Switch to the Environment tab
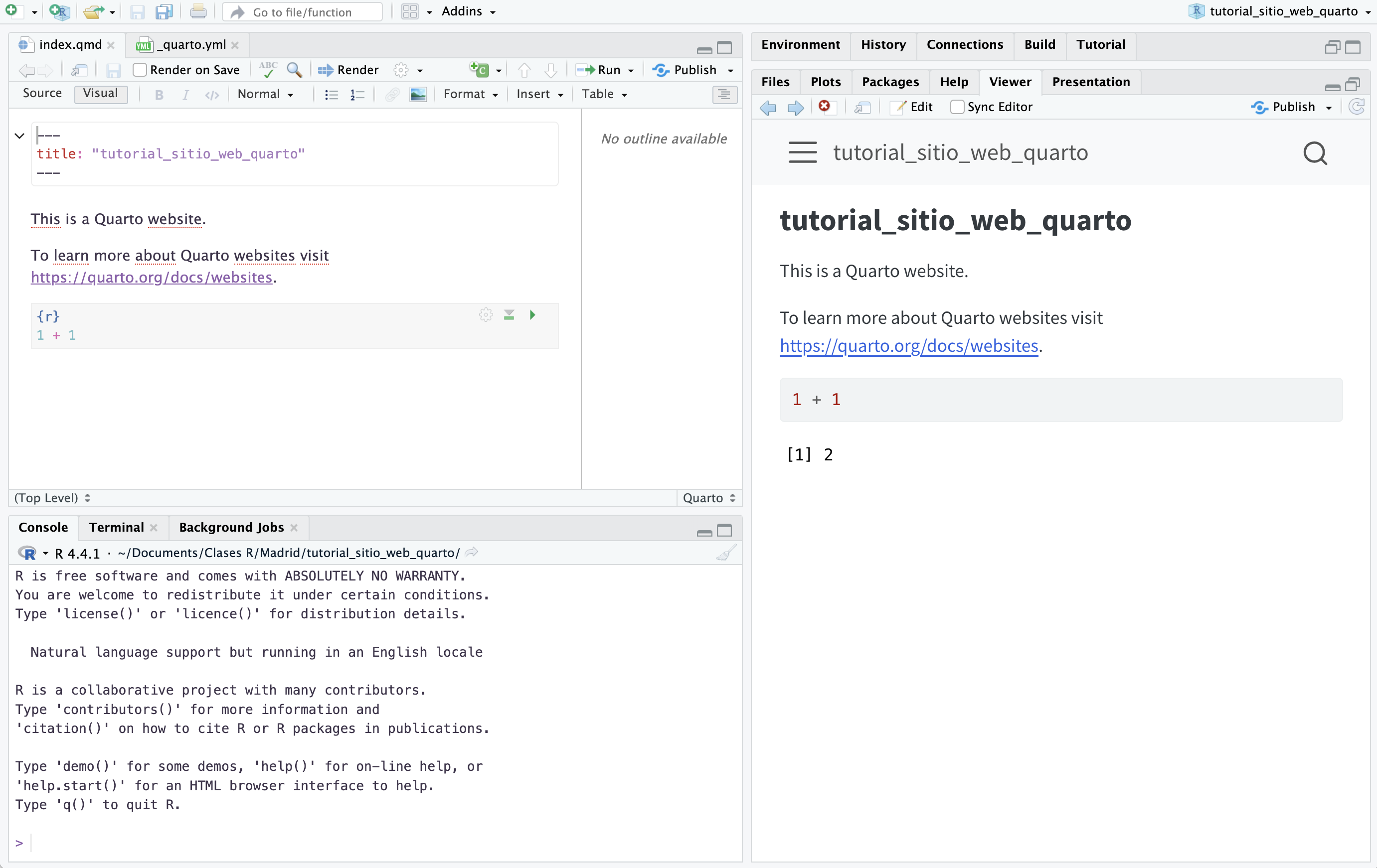Image resolution: width=1377 pixels, height=868 pixels. click(x=800, y=44)
